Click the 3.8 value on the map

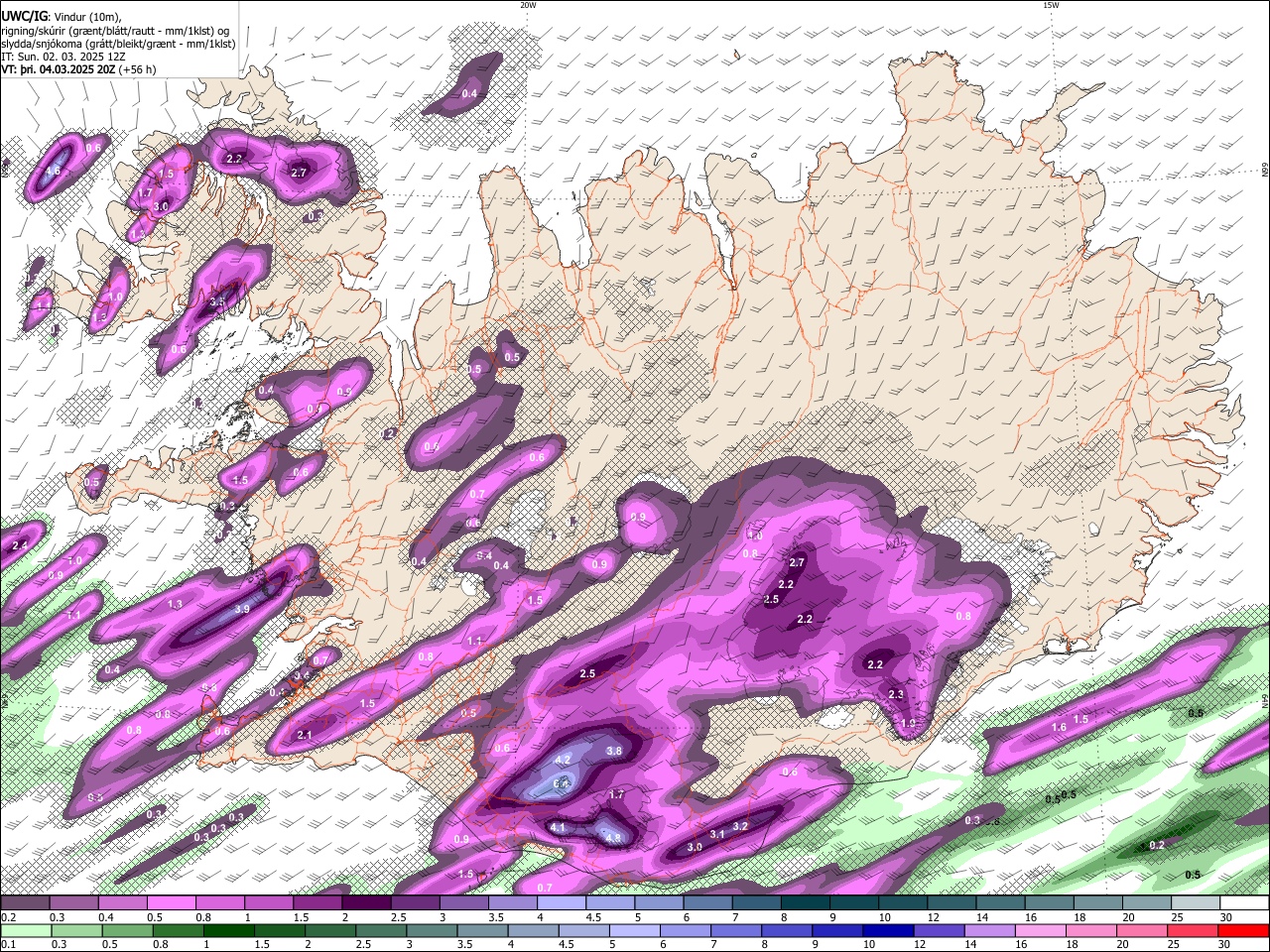[614, 752]
